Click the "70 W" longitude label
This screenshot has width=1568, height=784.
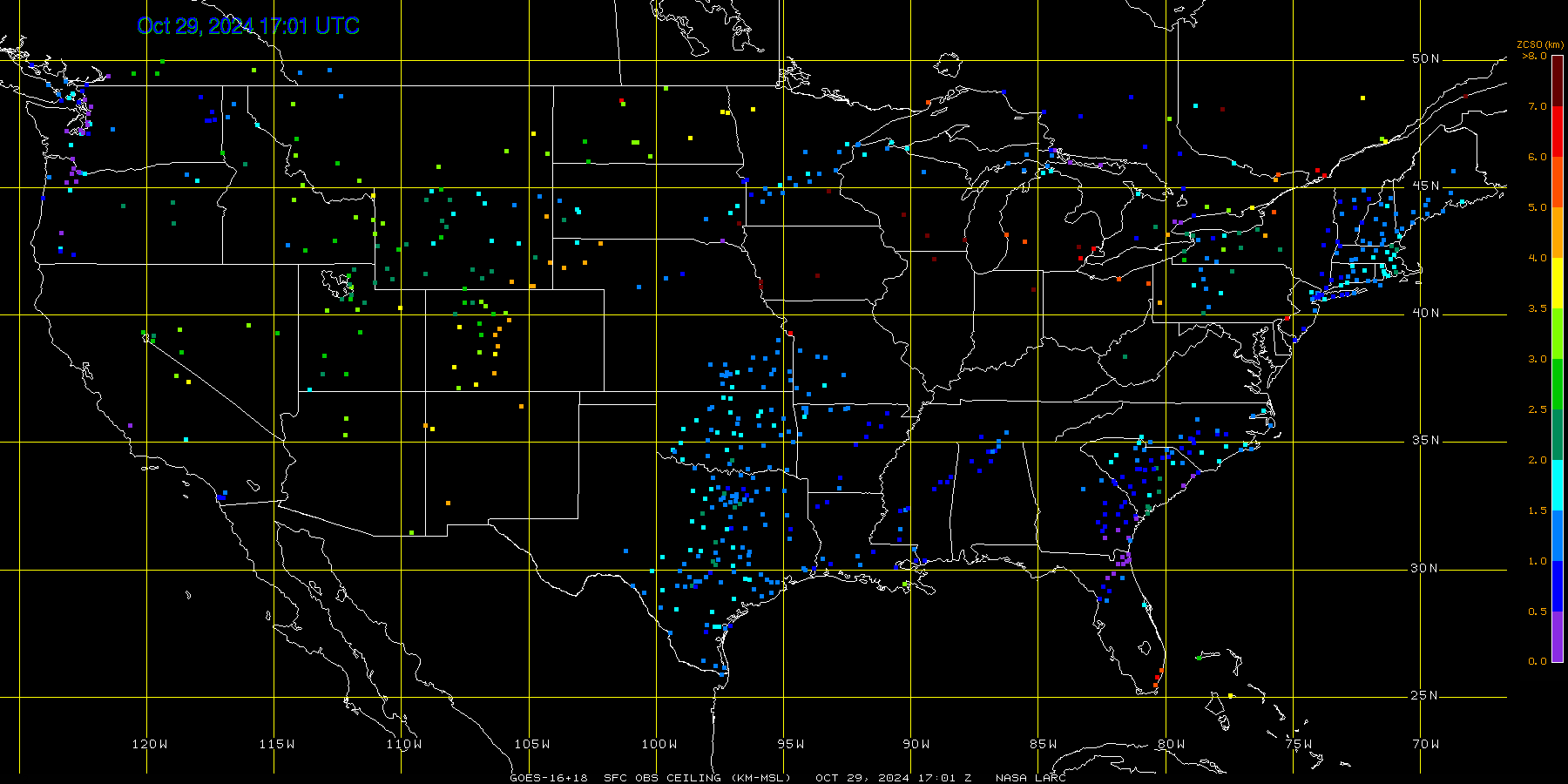[1425, 744]
